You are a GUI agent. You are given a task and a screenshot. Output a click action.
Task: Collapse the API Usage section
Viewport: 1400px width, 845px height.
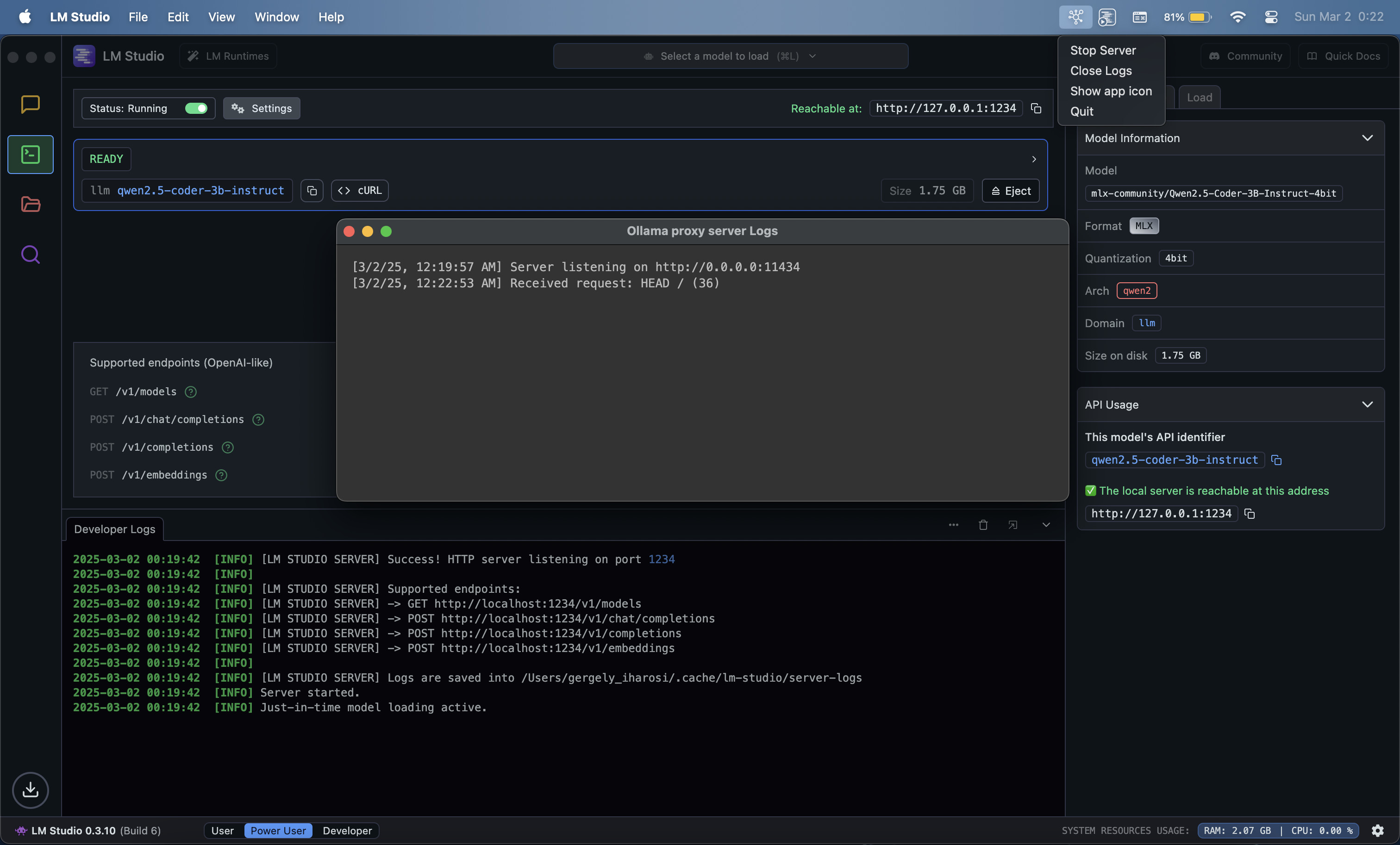(1367, 404)
